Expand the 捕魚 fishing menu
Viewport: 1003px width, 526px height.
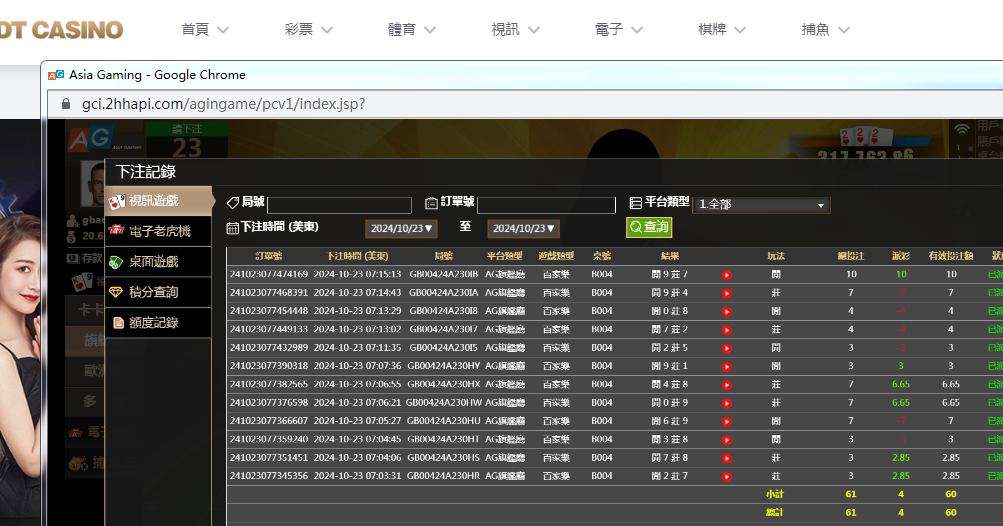pos(824,30)
